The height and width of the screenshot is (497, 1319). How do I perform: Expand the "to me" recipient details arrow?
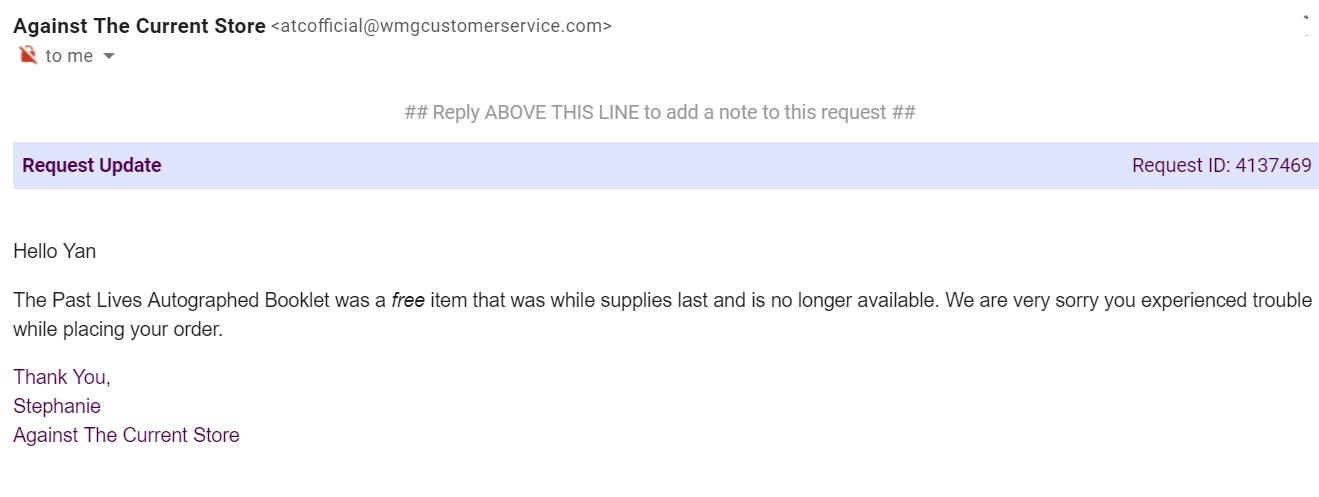(x=109, y=57)
